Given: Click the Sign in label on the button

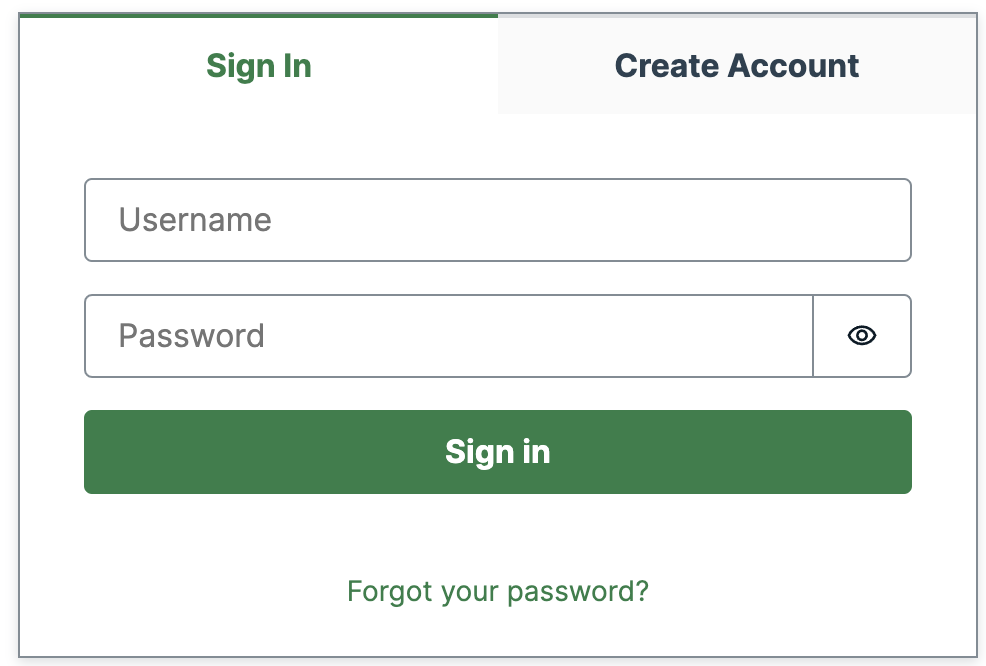Looking at the screenshot, I should pyautogui.click(x=497, y=452).
